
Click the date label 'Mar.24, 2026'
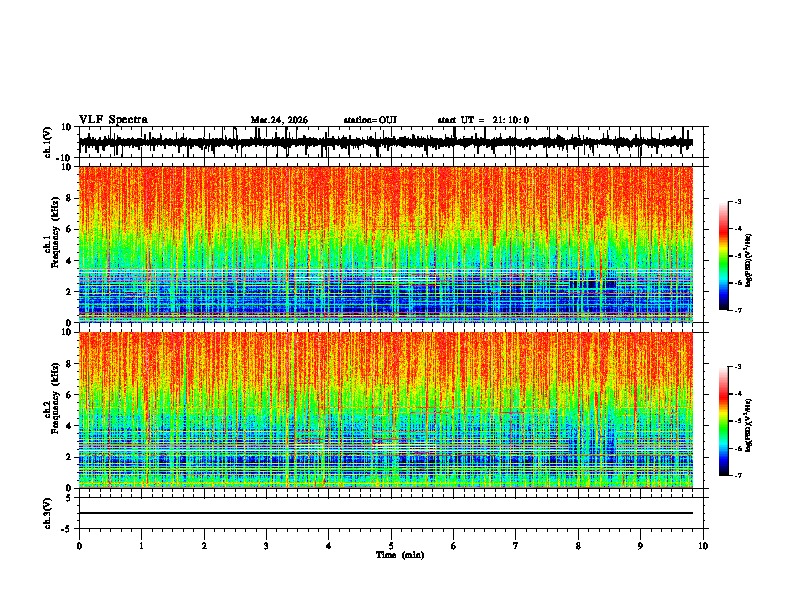click(279, 120)
